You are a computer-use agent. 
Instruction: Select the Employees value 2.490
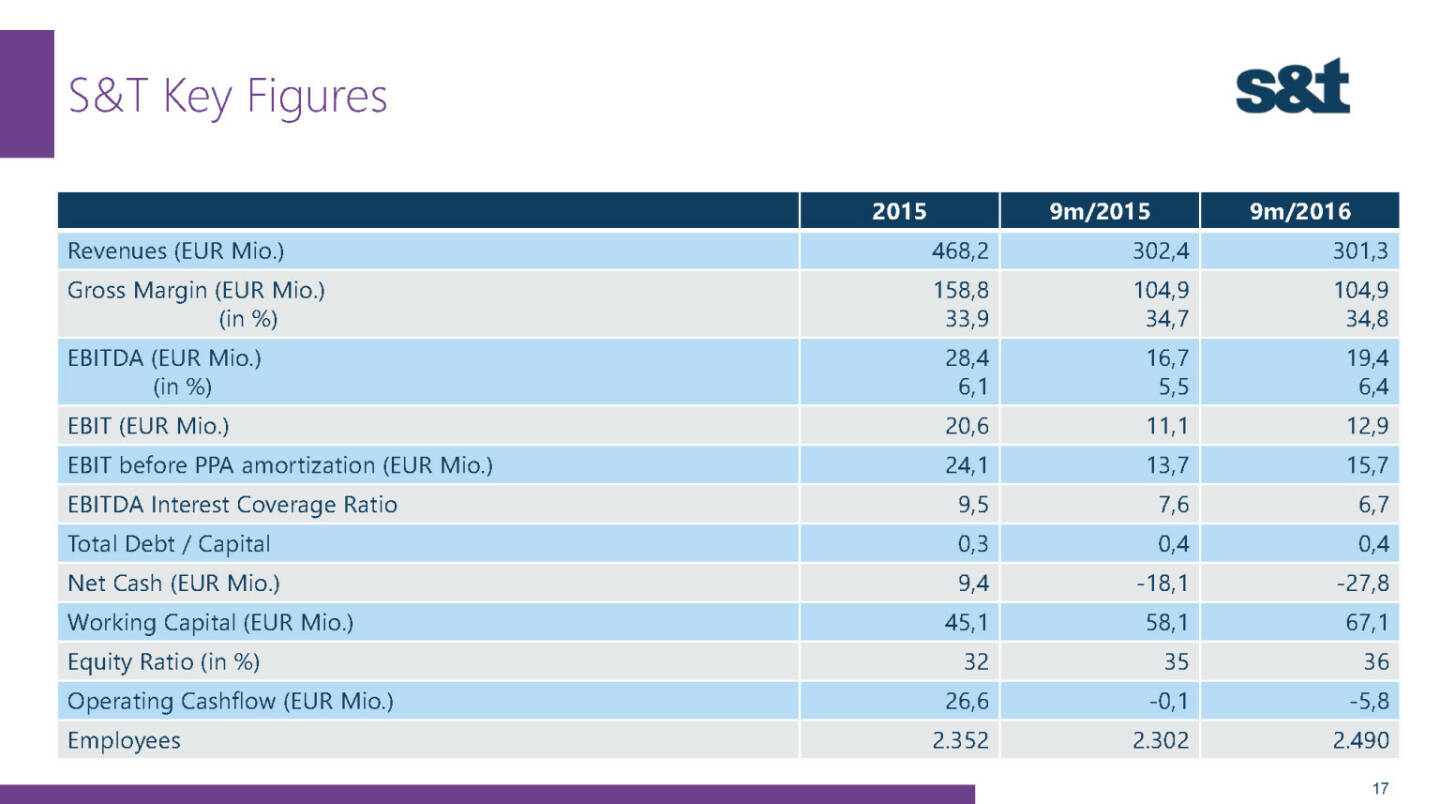(x=1360, y=740)
